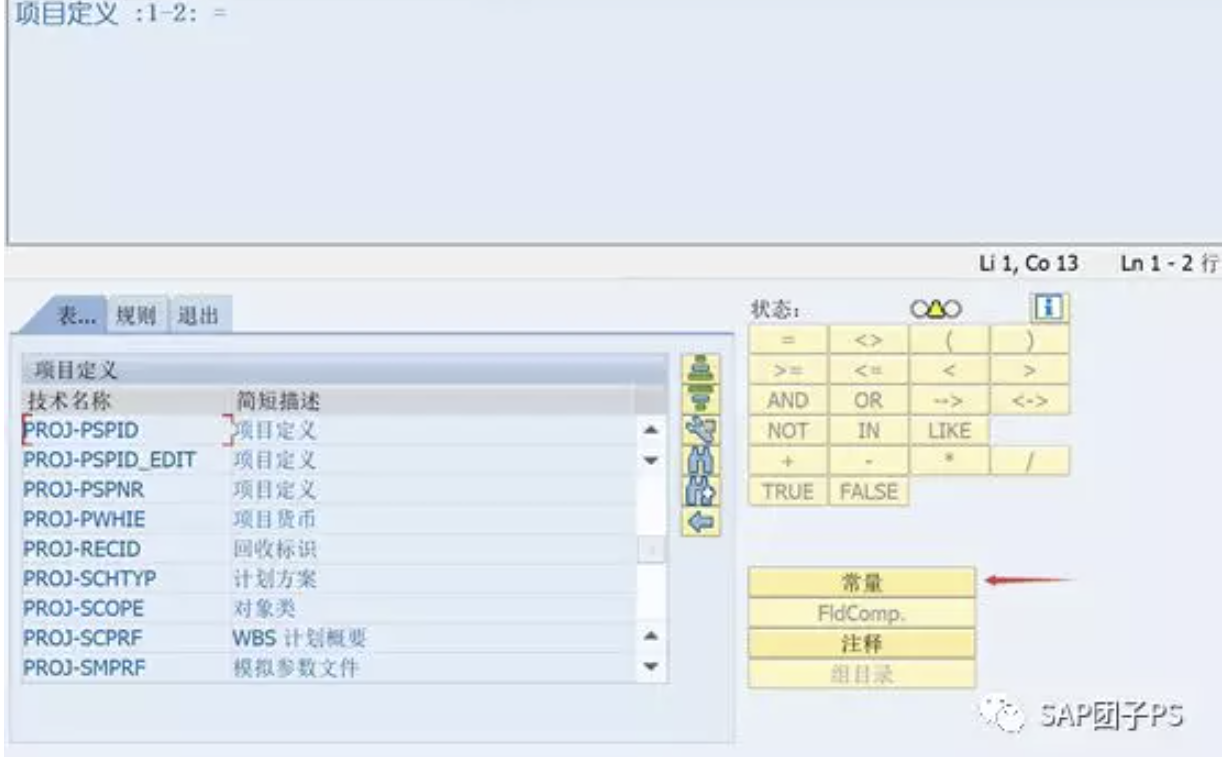This screenshot has height=757, width=1224.
Task: Insert the > greater-than operator
Action: (x=1030, y=370)
